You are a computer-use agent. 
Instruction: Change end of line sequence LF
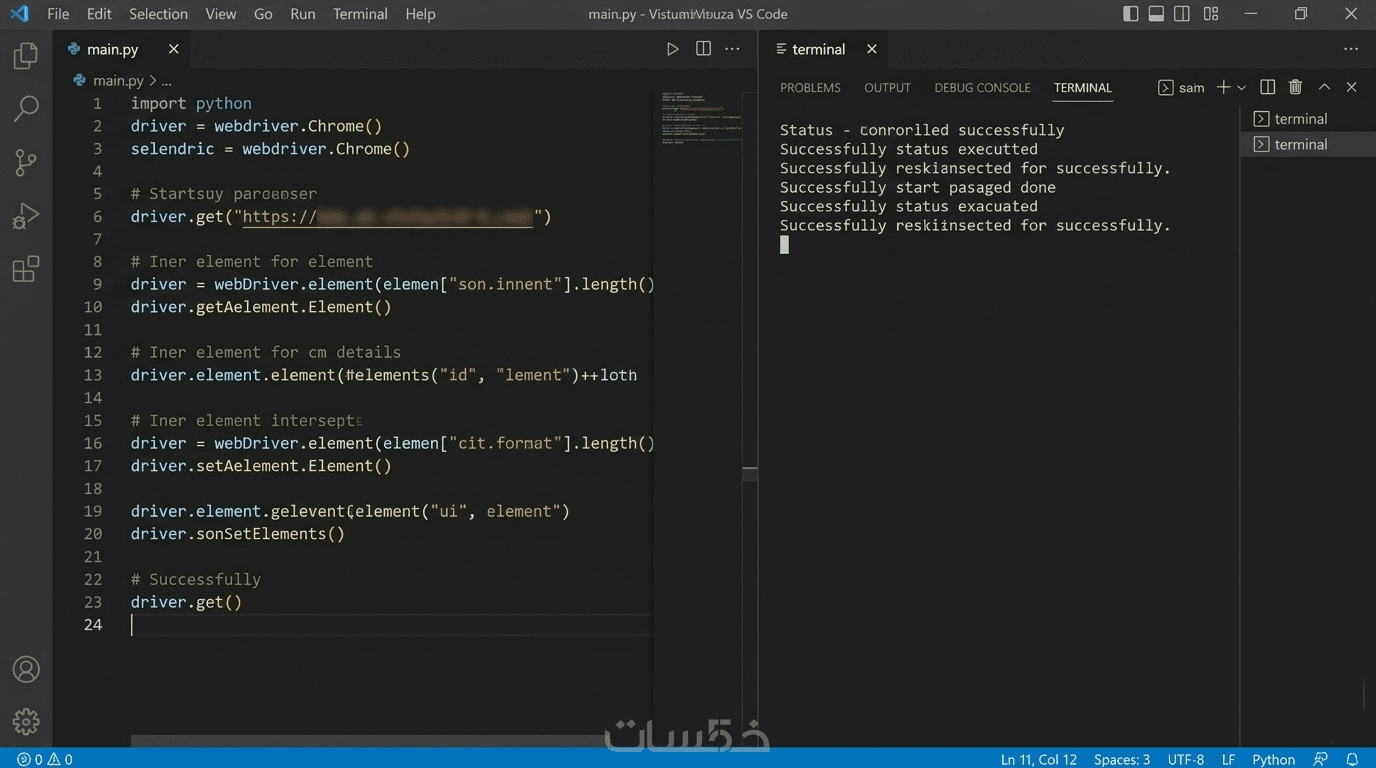pos(1228,759)
